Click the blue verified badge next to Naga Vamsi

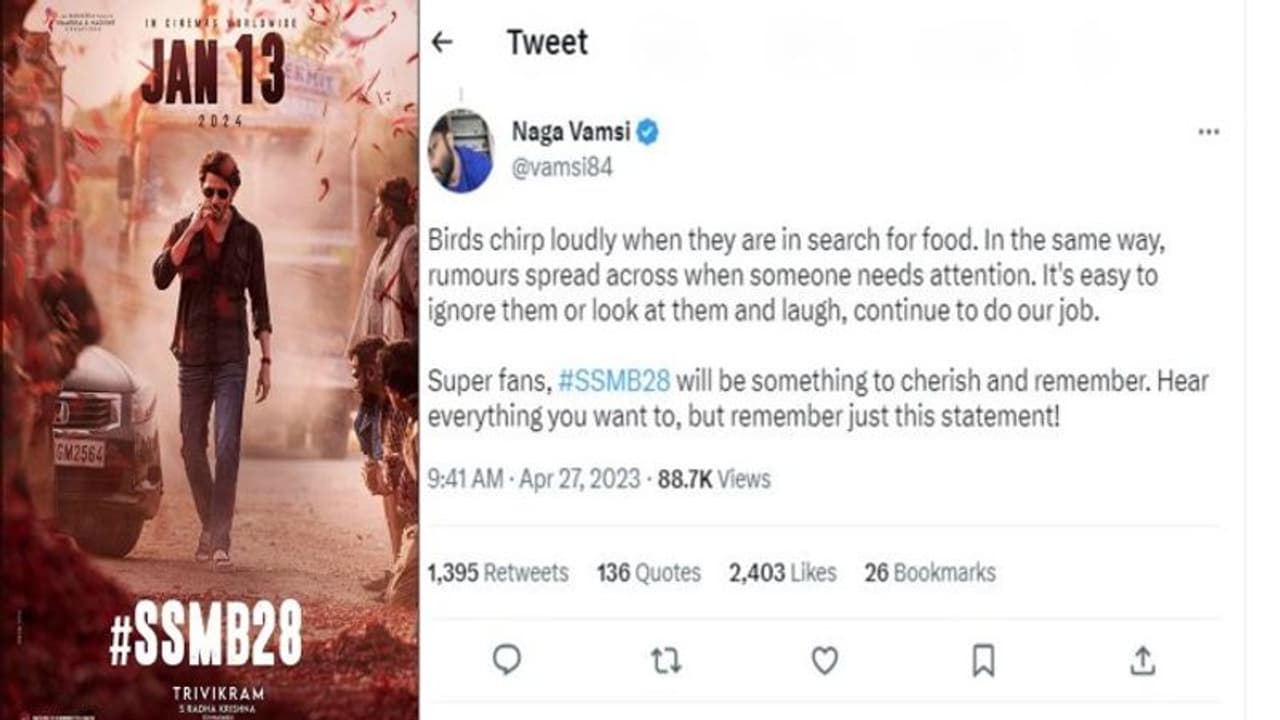(x=649, y=129)
